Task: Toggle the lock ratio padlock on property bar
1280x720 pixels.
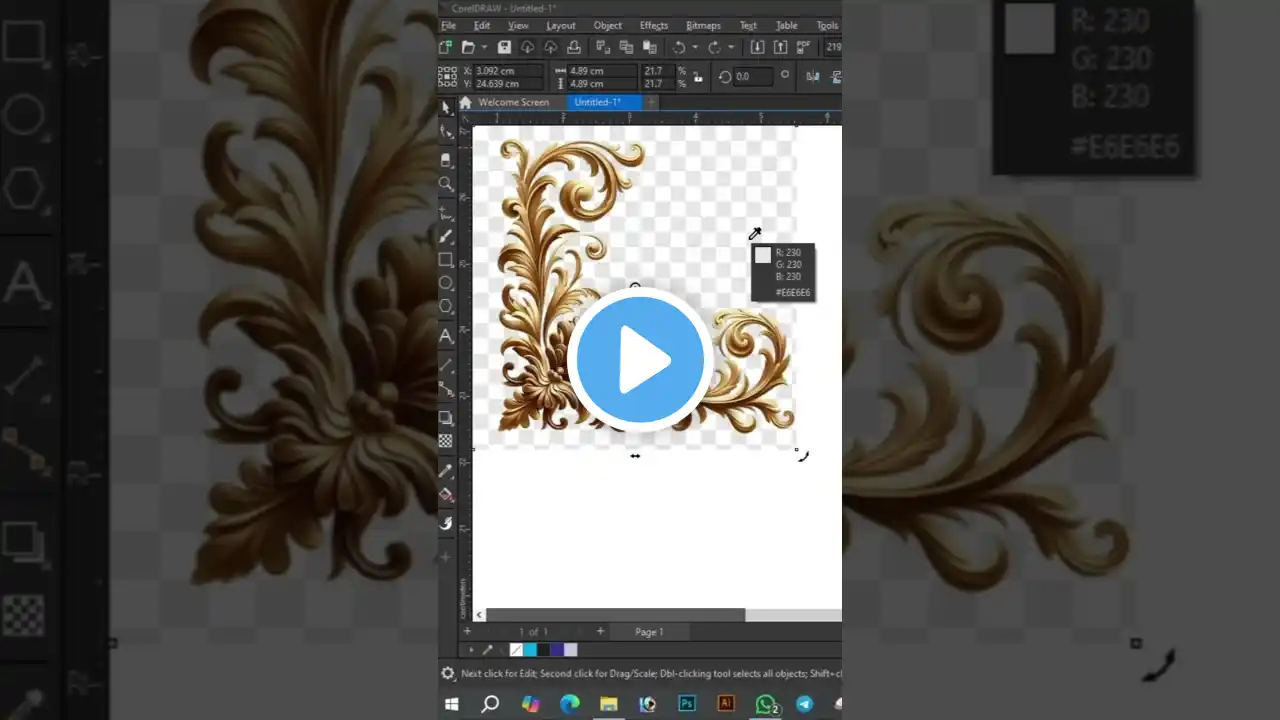Action: (697, 76)
